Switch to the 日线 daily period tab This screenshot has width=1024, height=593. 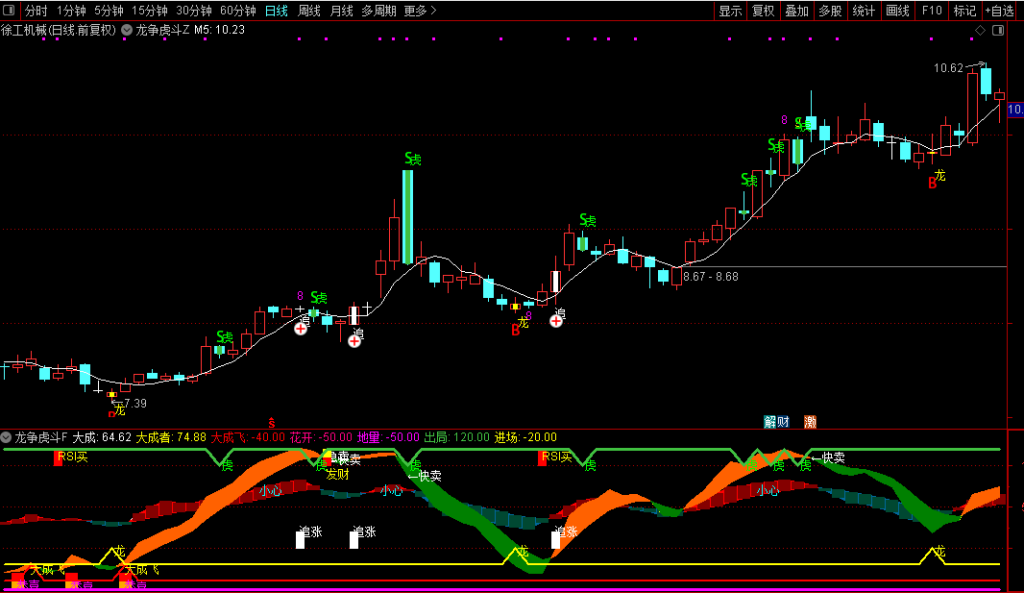(276, 11)
